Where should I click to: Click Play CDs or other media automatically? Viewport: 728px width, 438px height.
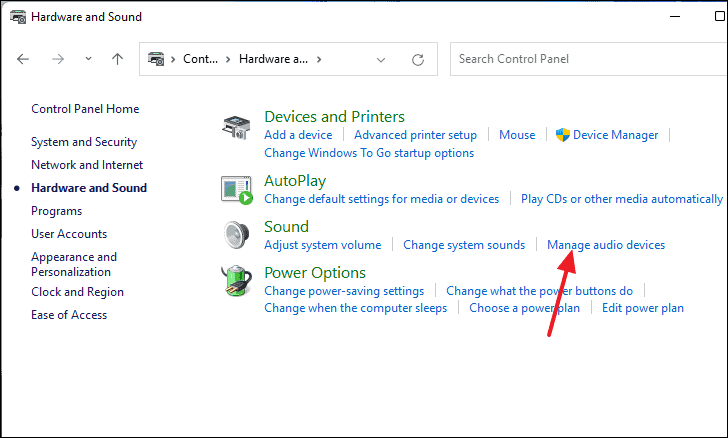(622, 199)
